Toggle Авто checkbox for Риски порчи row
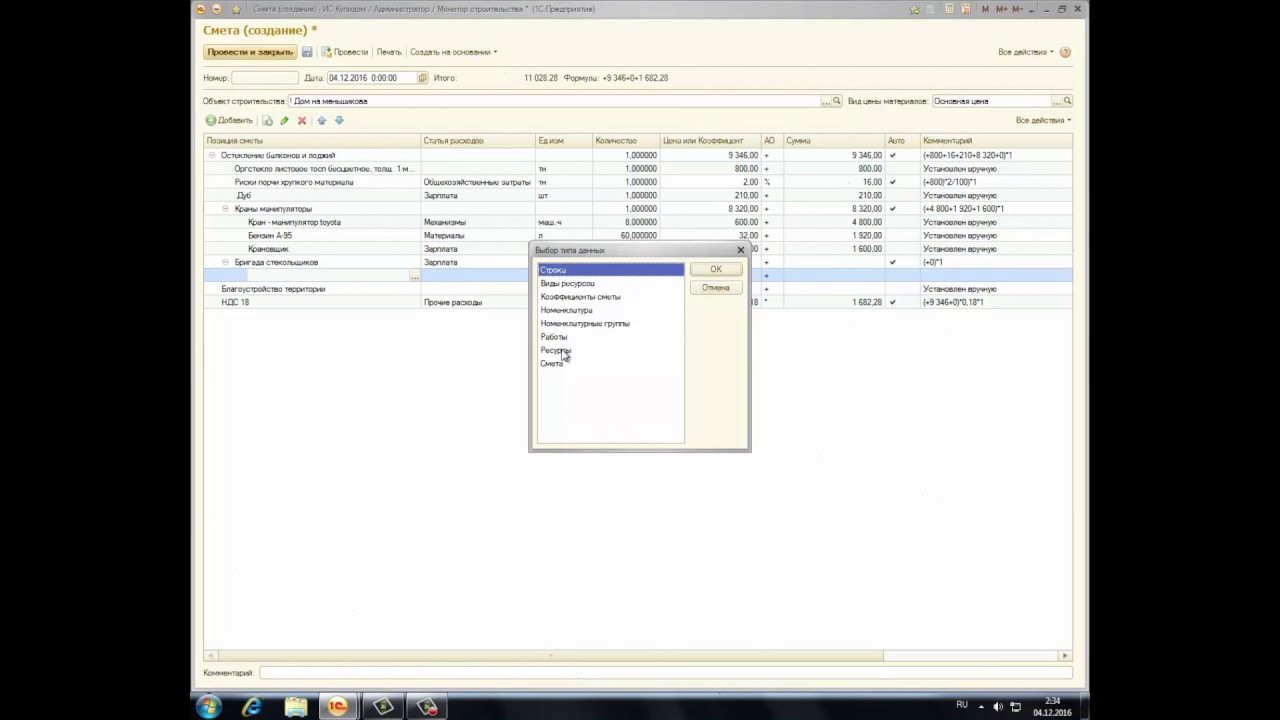This screenshot has height=720, width=1280. [x=893, y=182]
